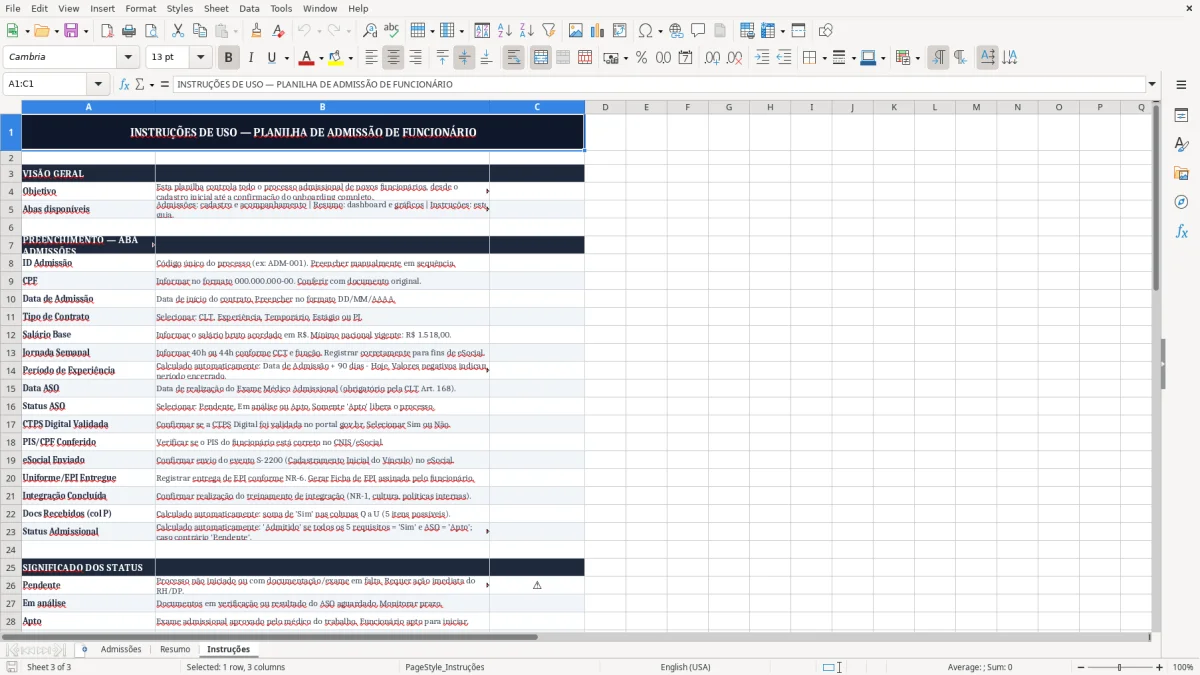
Task: Open Special Character dropdown arrow
Action: (x=658, y=31)
